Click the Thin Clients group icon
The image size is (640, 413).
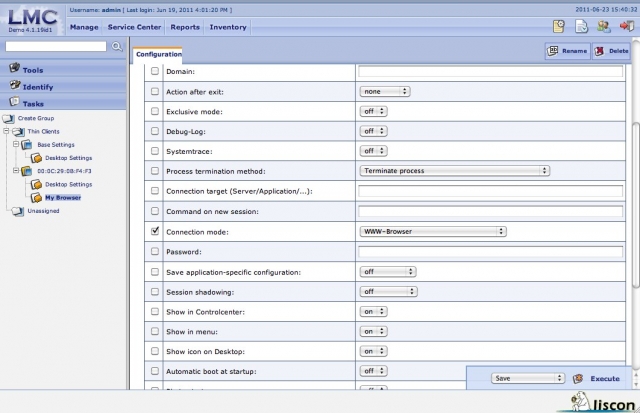[x=18, y=131]
